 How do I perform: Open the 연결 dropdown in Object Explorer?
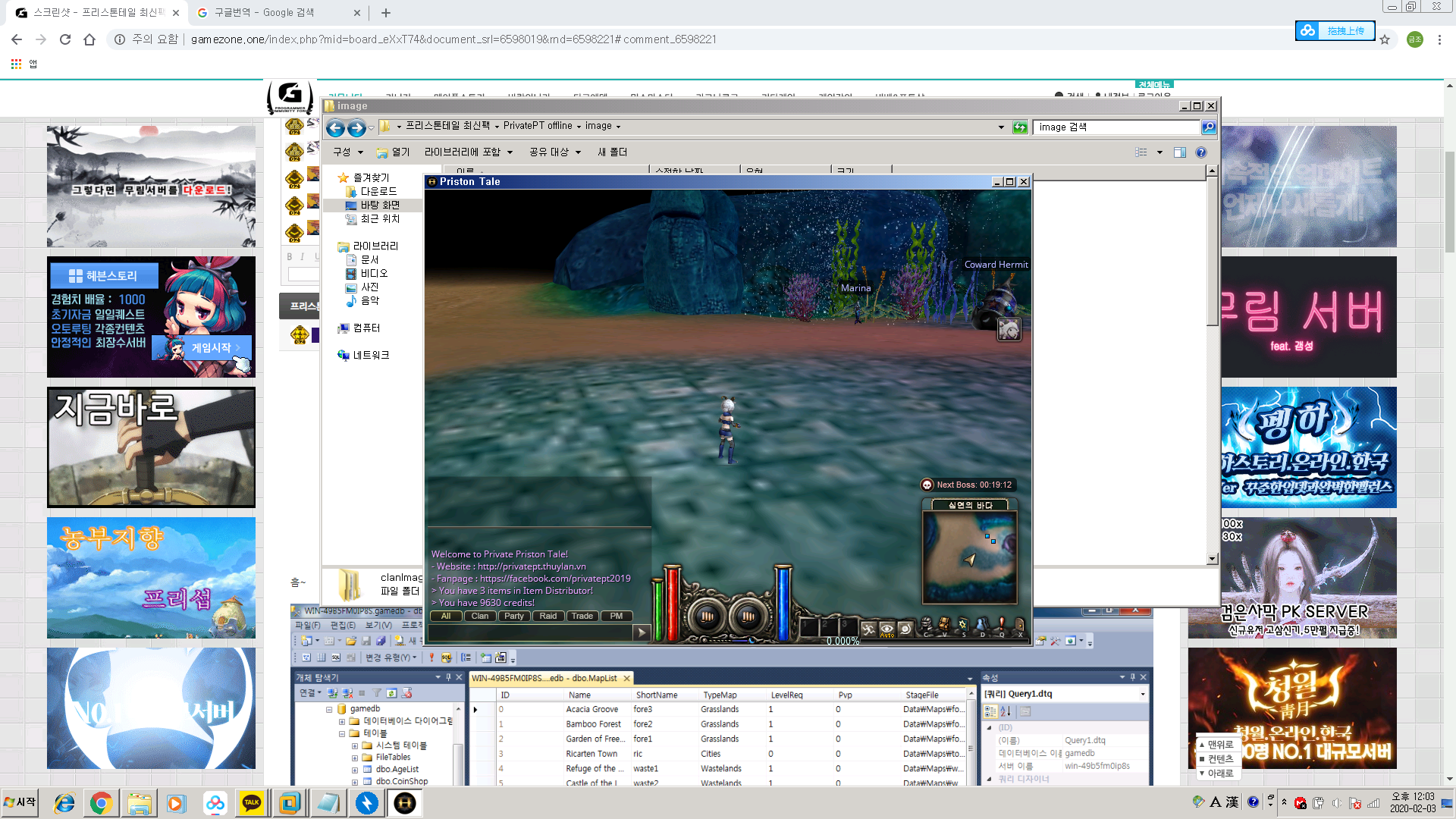coord(310,693)
